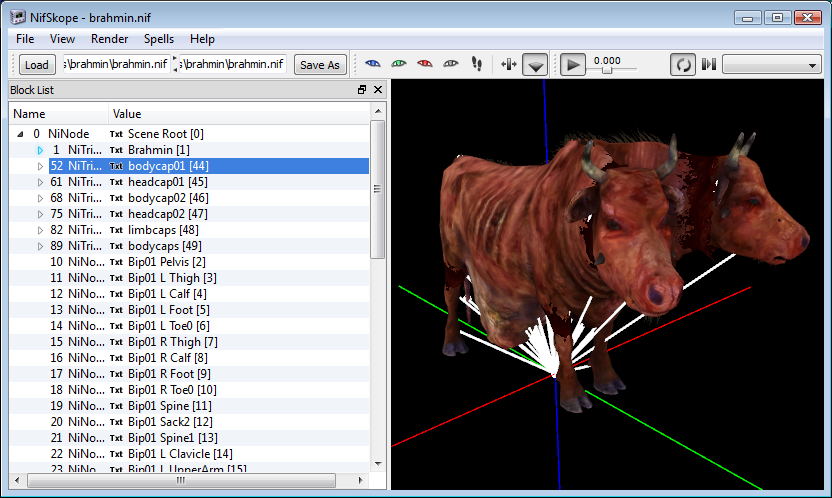Click the Value column header
This screenshot has height=498, width=832.
coord(239,113)
